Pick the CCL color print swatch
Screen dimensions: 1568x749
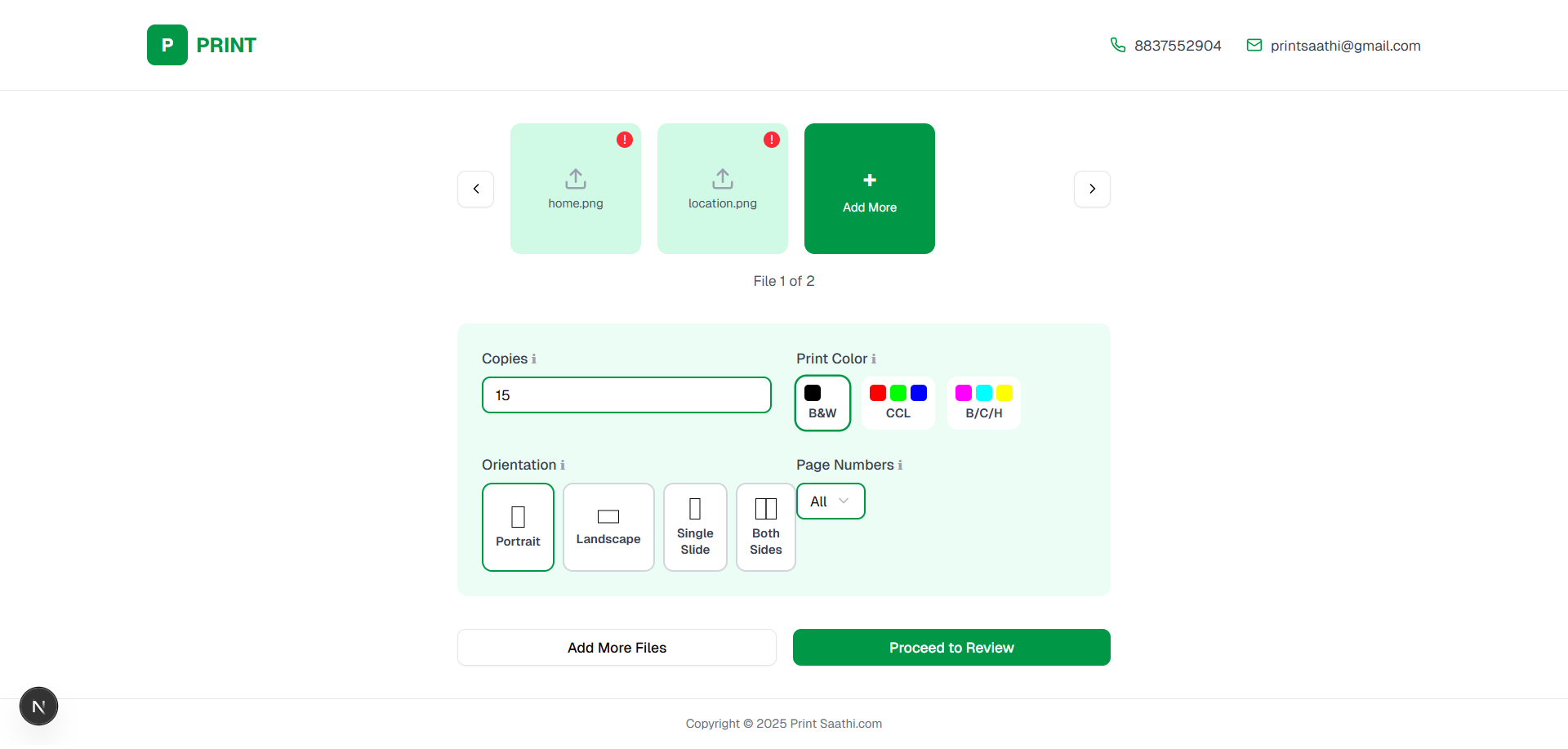(x=898, y=403)
